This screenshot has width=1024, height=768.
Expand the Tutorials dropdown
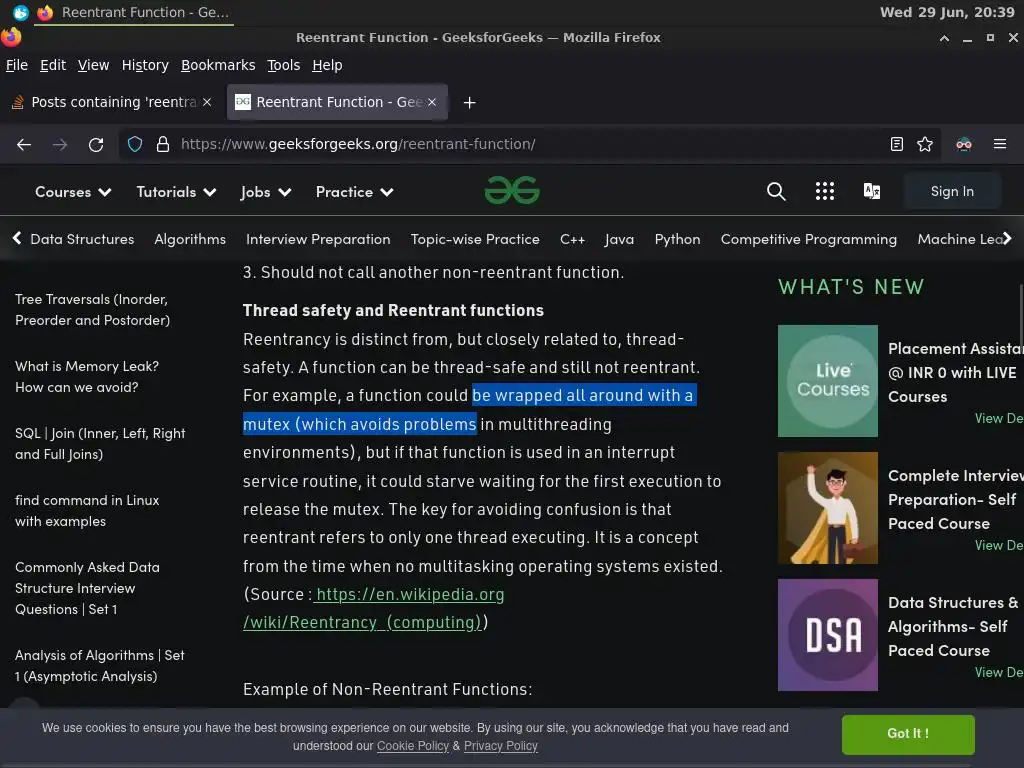176,192
